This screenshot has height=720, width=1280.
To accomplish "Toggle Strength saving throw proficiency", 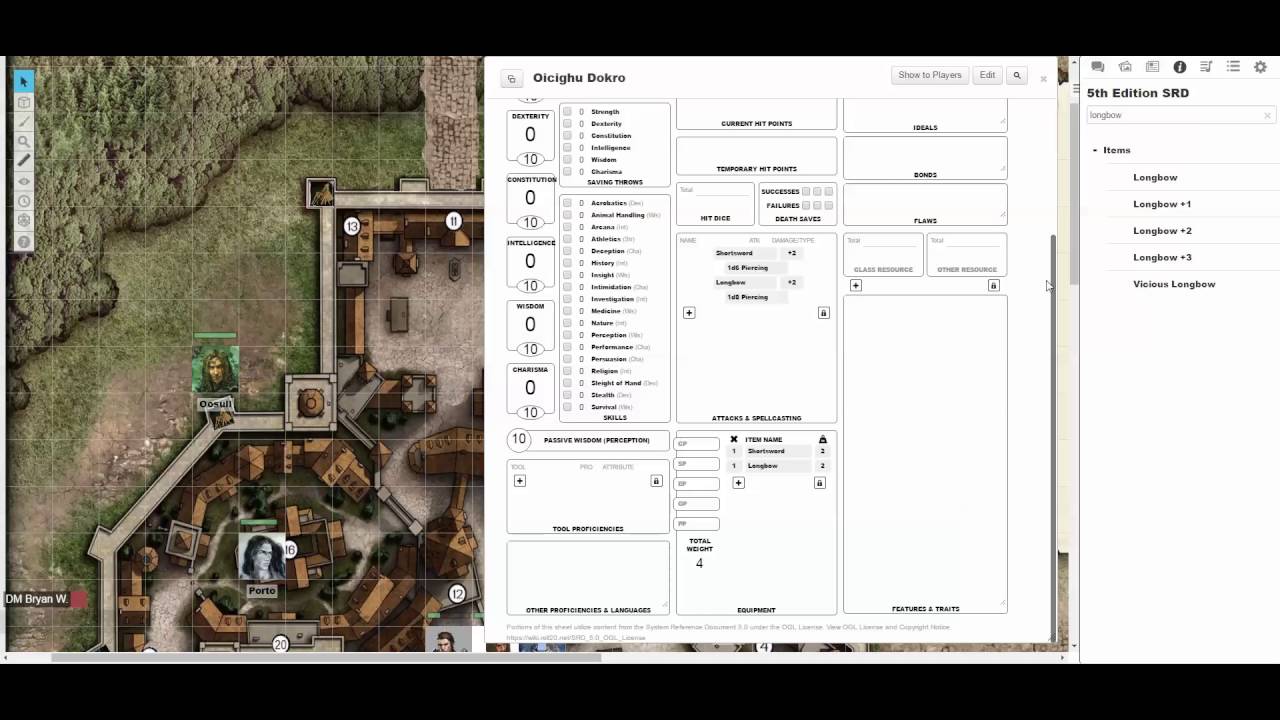I will [x=567, y=112].
